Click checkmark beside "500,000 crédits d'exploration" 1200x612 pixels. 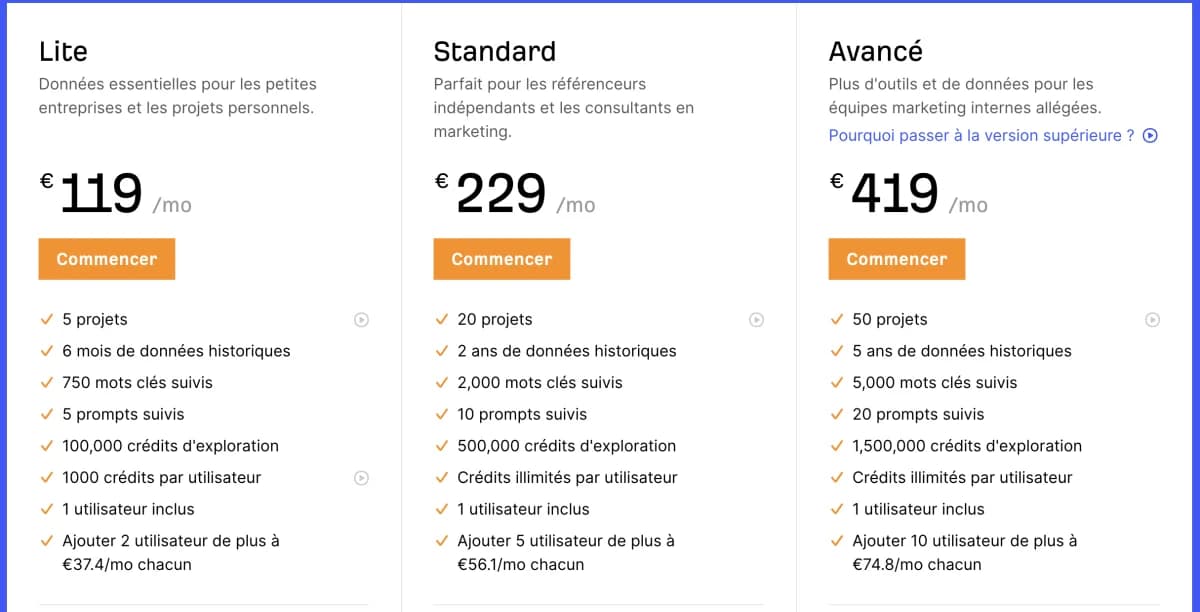pos(441,445)
